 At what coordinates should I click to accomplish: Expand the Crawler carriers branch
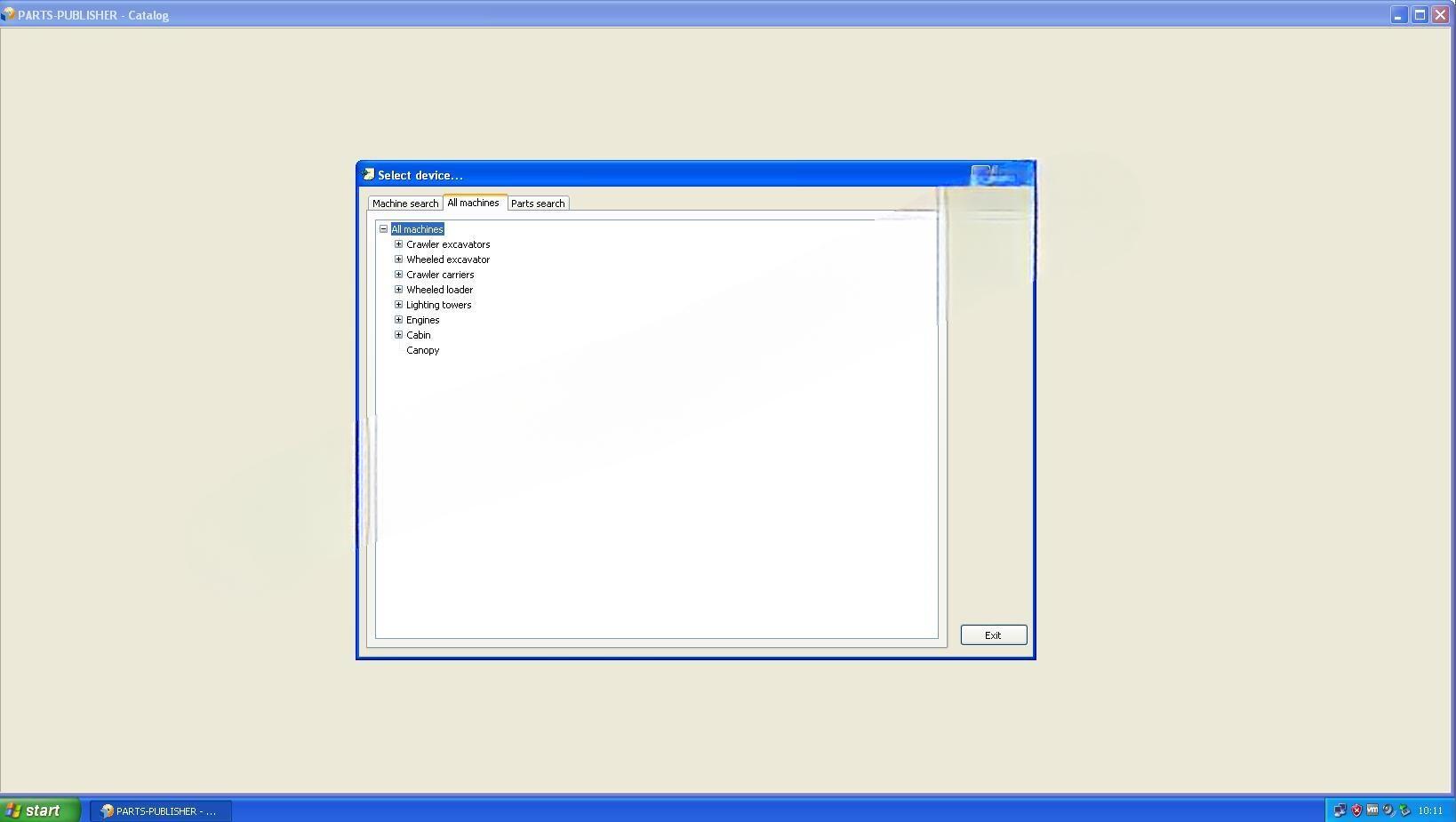coord(398,275)
